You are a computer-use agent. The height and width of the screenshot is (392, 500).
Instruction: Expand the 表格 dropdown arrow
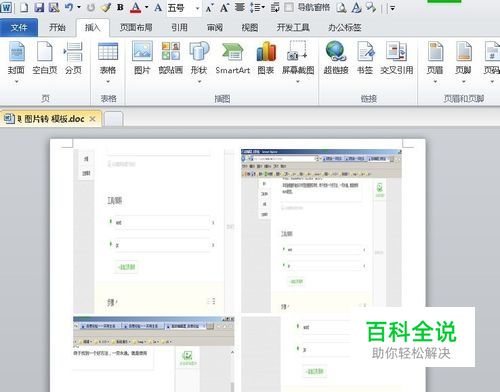click(x=108, y=82)
